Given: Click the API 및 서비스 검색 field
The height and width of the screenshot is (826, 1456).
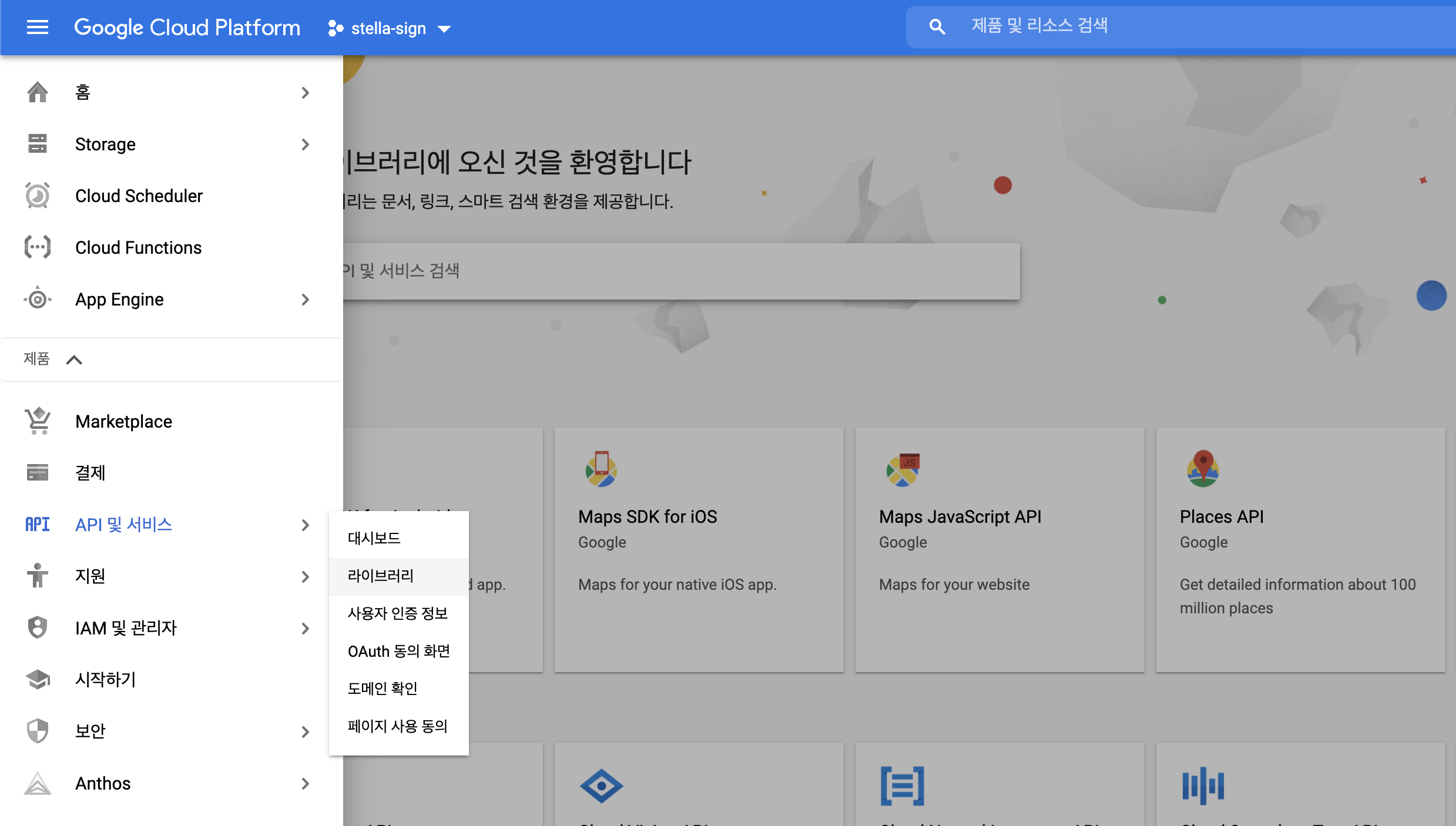Looking at the screenshot, I should (x=682, y=271).
